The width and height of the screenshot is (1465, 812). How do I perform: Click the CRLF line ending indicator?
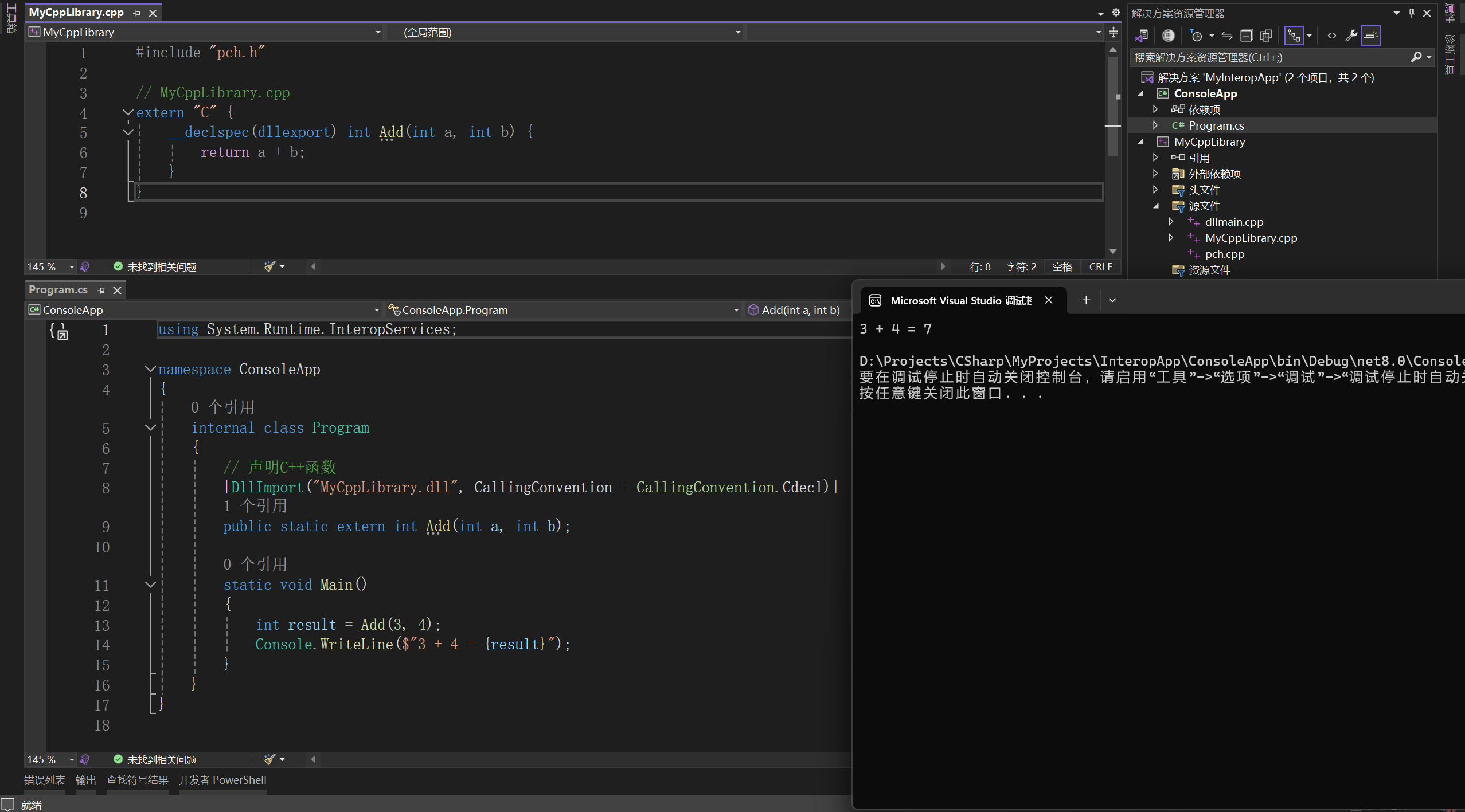(x=1100, y=267)
